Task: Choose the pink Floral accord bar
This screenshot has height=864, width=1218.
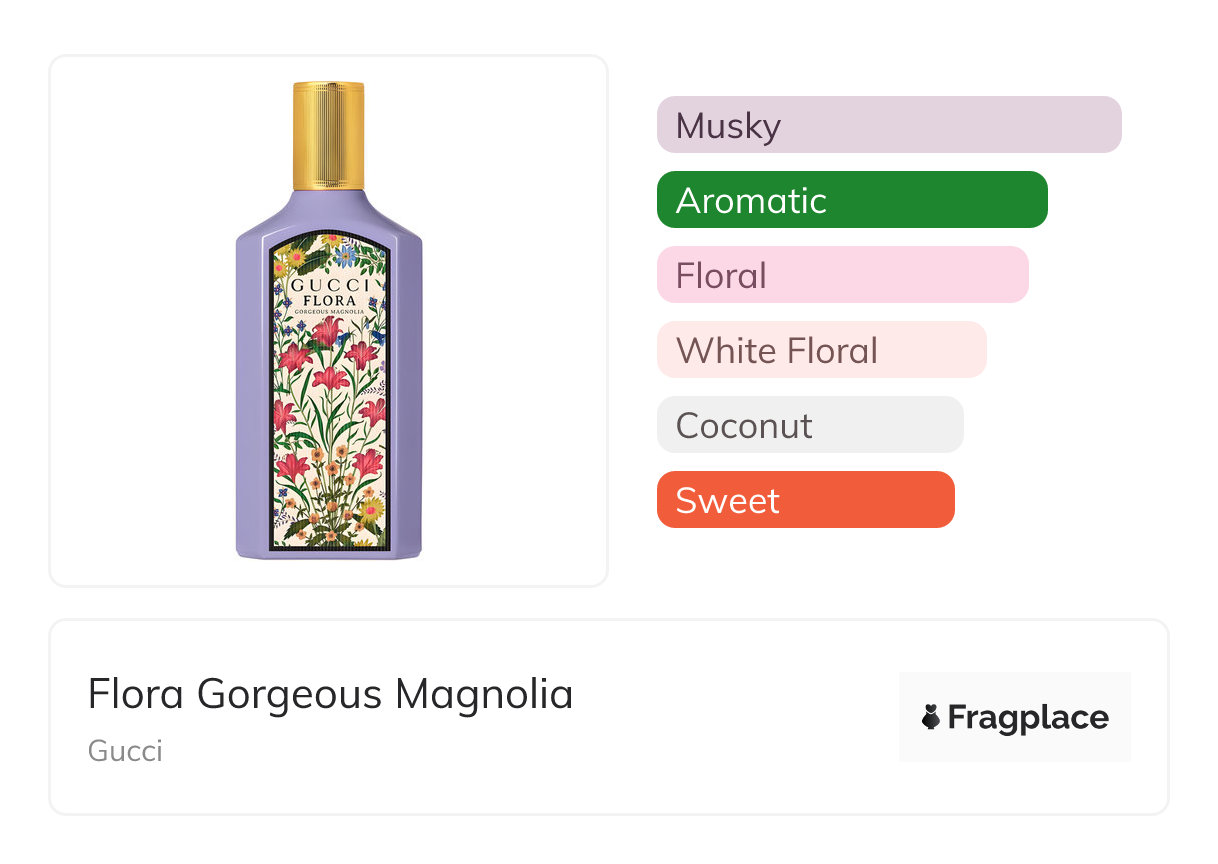Action: pos(842,275)
